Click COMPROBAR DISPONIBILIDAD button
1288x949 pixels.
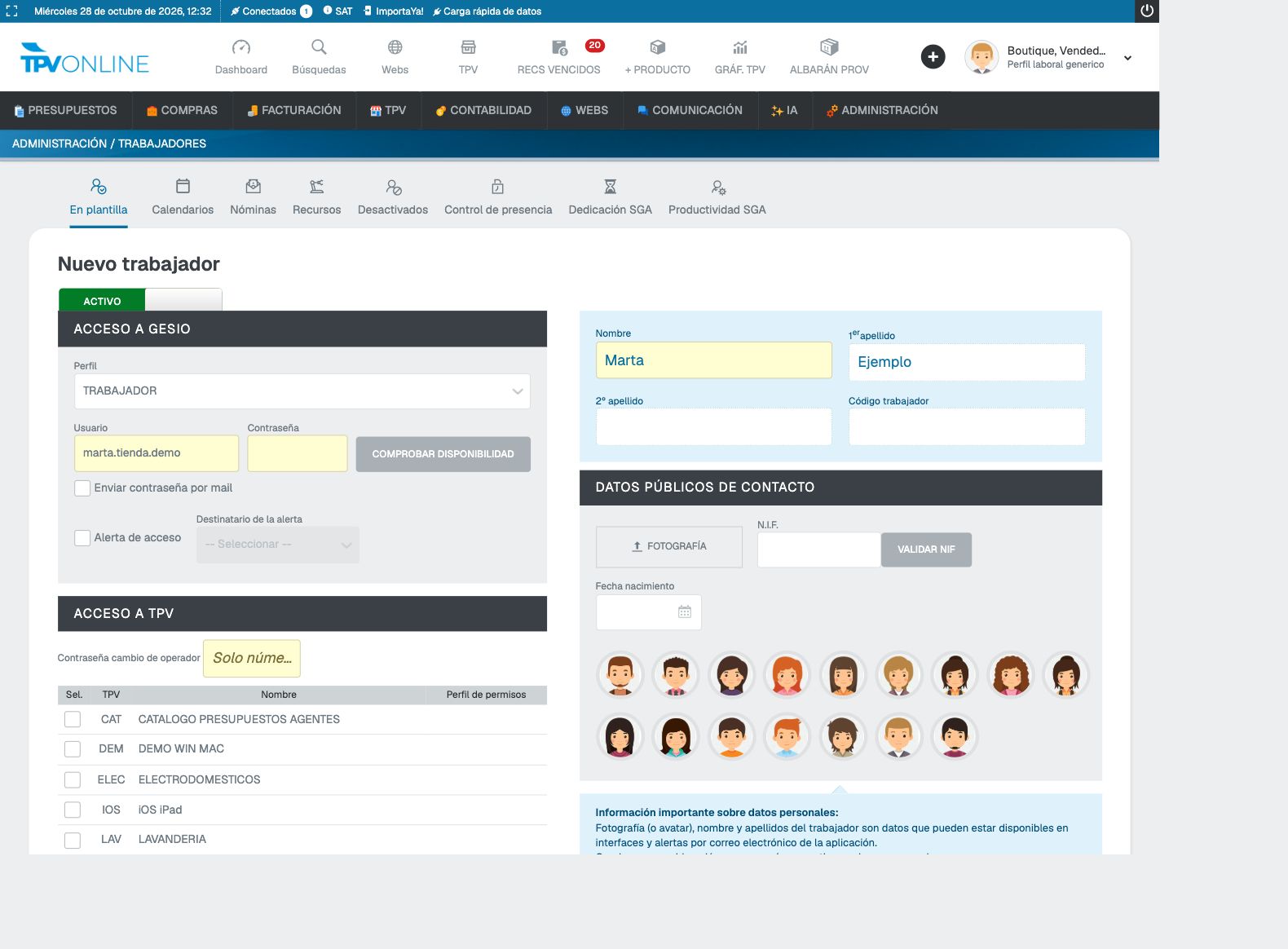coord(443,454)
